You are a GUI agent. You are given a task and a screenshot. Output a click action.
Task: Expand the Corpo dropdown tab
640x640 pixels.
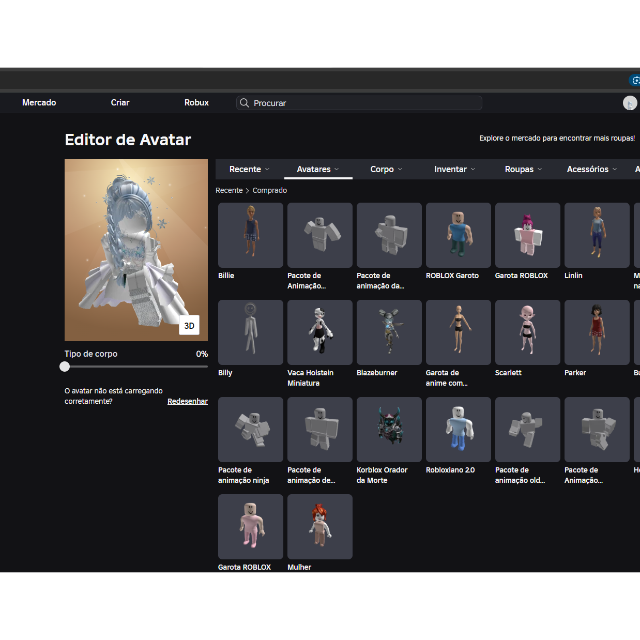click(387, 169)
